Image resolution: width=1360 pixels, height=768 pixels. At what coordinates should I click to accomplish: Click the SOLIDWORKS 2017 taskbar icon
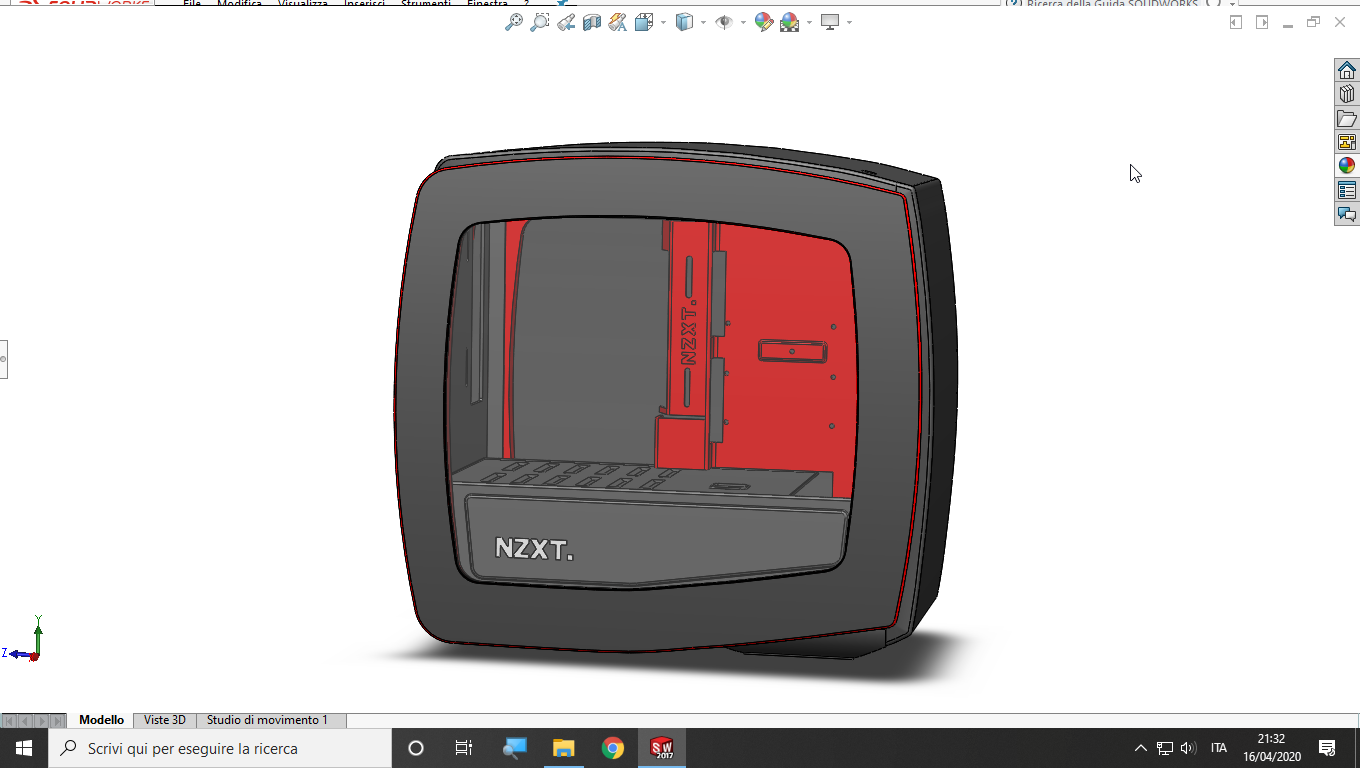[662, 748]
